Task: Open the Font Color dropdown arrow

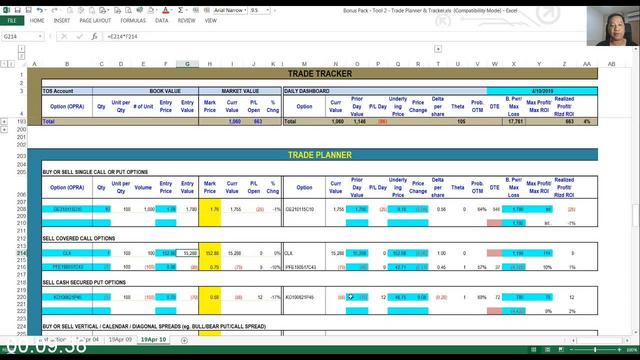Action: [172, 10]
